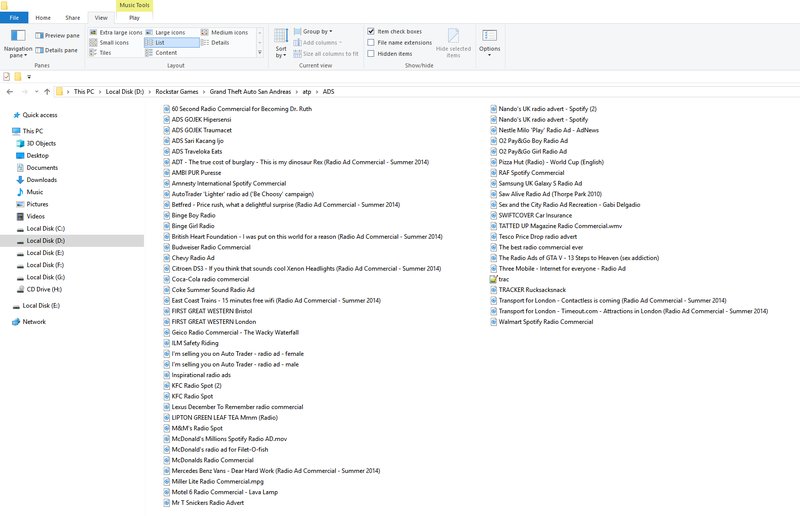Toggle the Preview pane

(57, 35)
